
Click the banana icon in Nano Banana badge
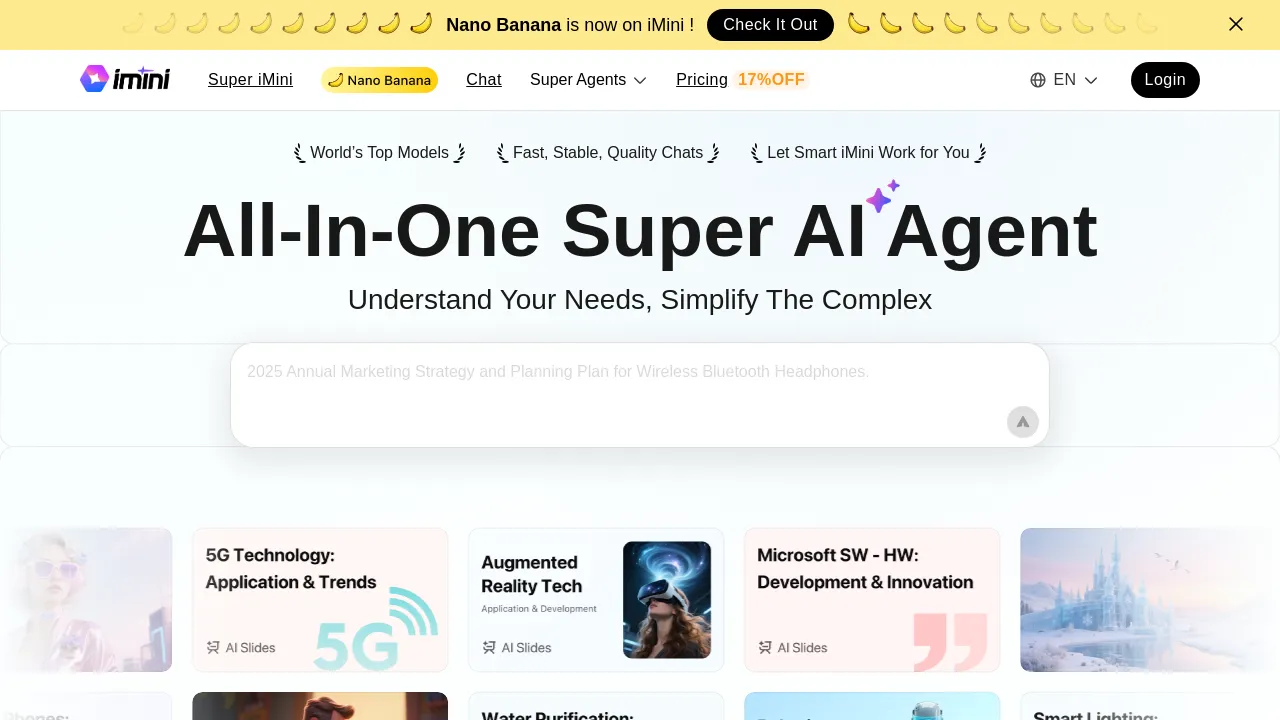coord(335,80)
